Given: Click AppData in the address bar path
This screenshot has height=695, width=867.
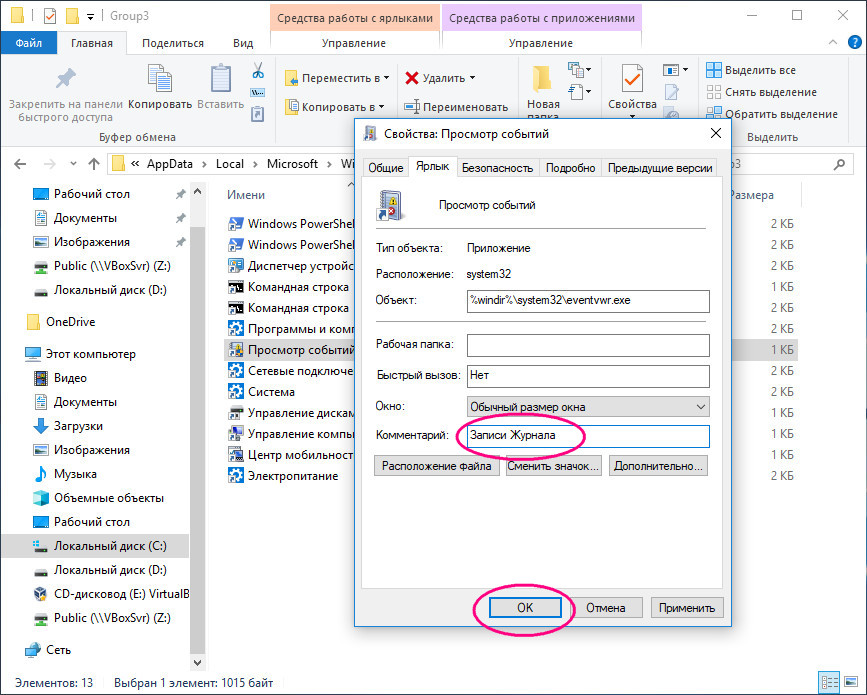Looking at the screenshot, I should click(x=170, y=164).
